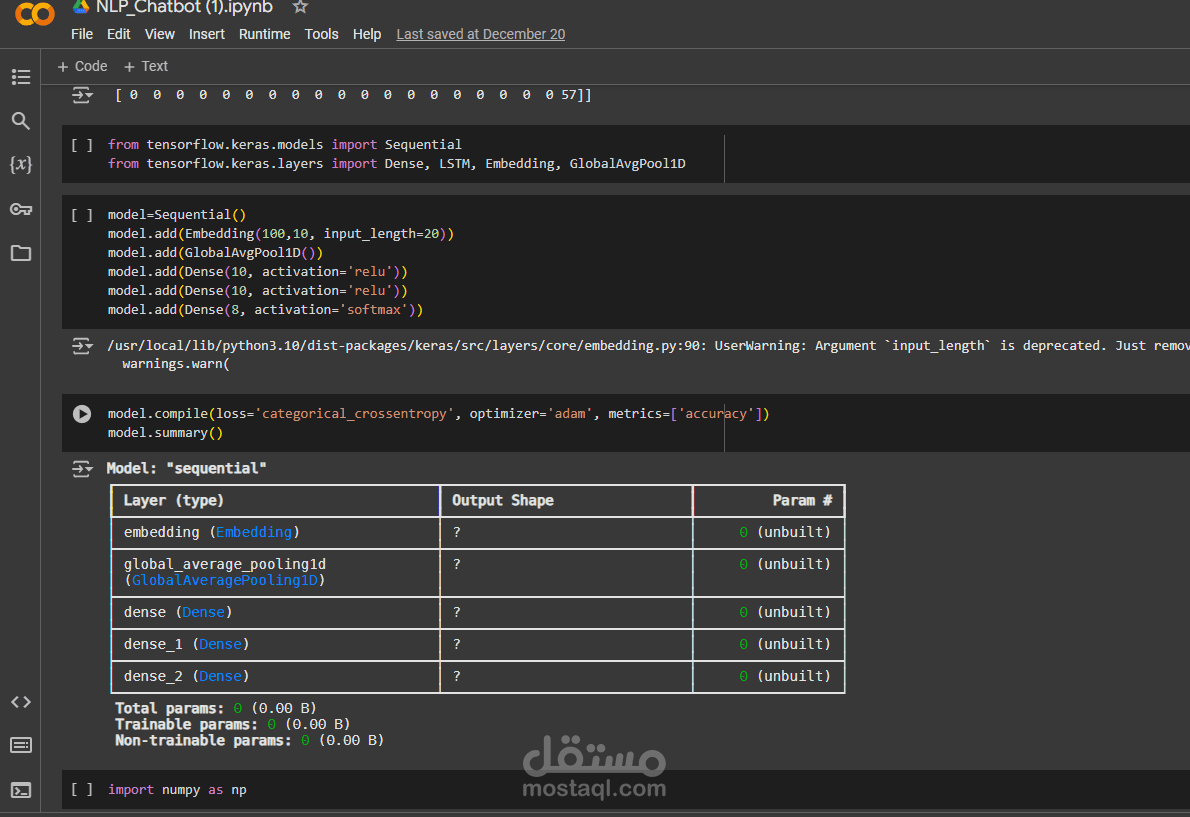Click the Dense link in dense_1 row
Viewport: 1190px width, 817px height.
(220, 644)
